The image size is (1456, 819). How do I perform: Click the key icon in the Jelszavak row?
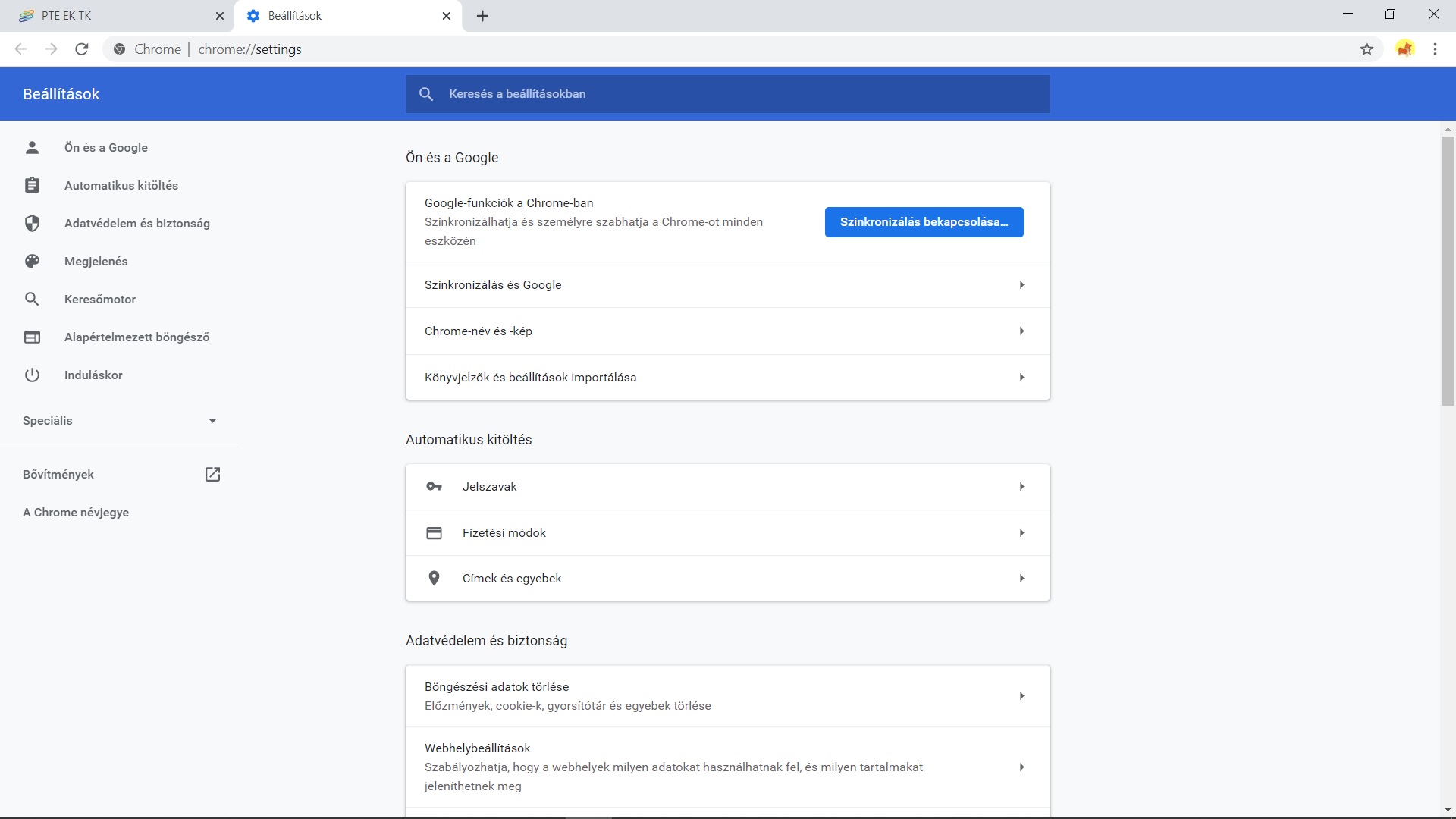point(434,487)
